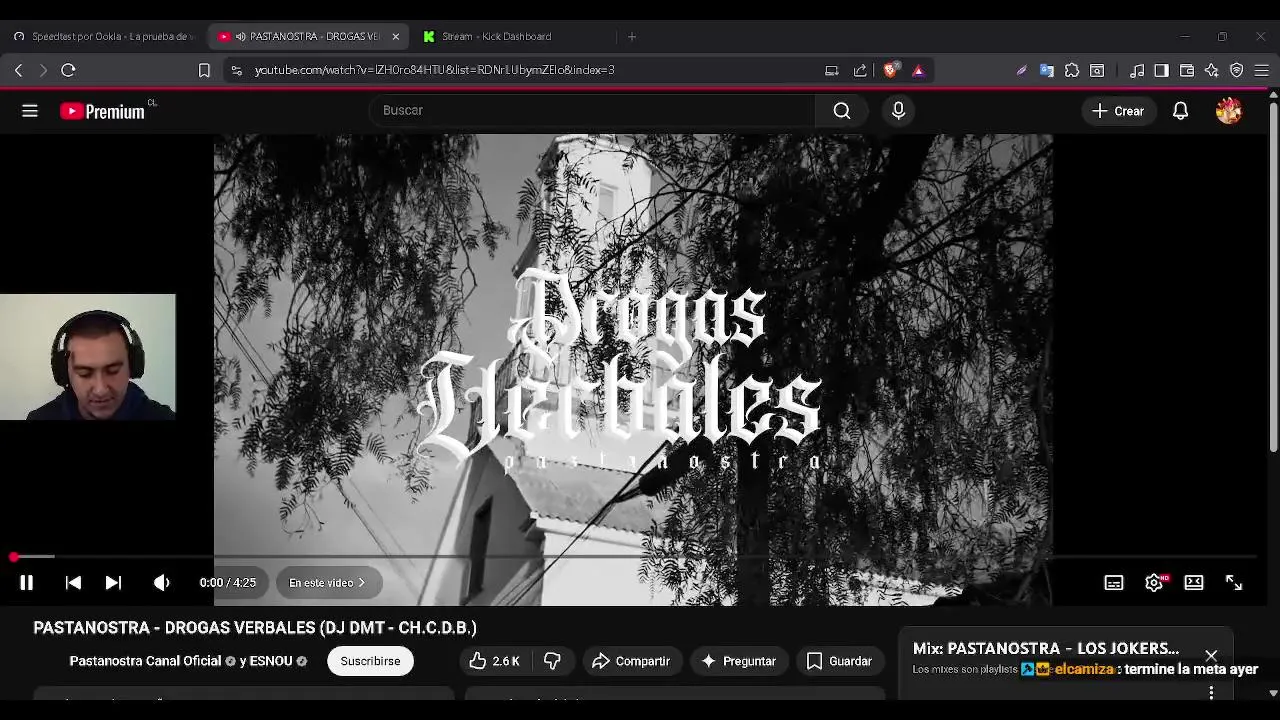Open the more options three-dot menu
Screen dimensions: 1280x720
1211,692
